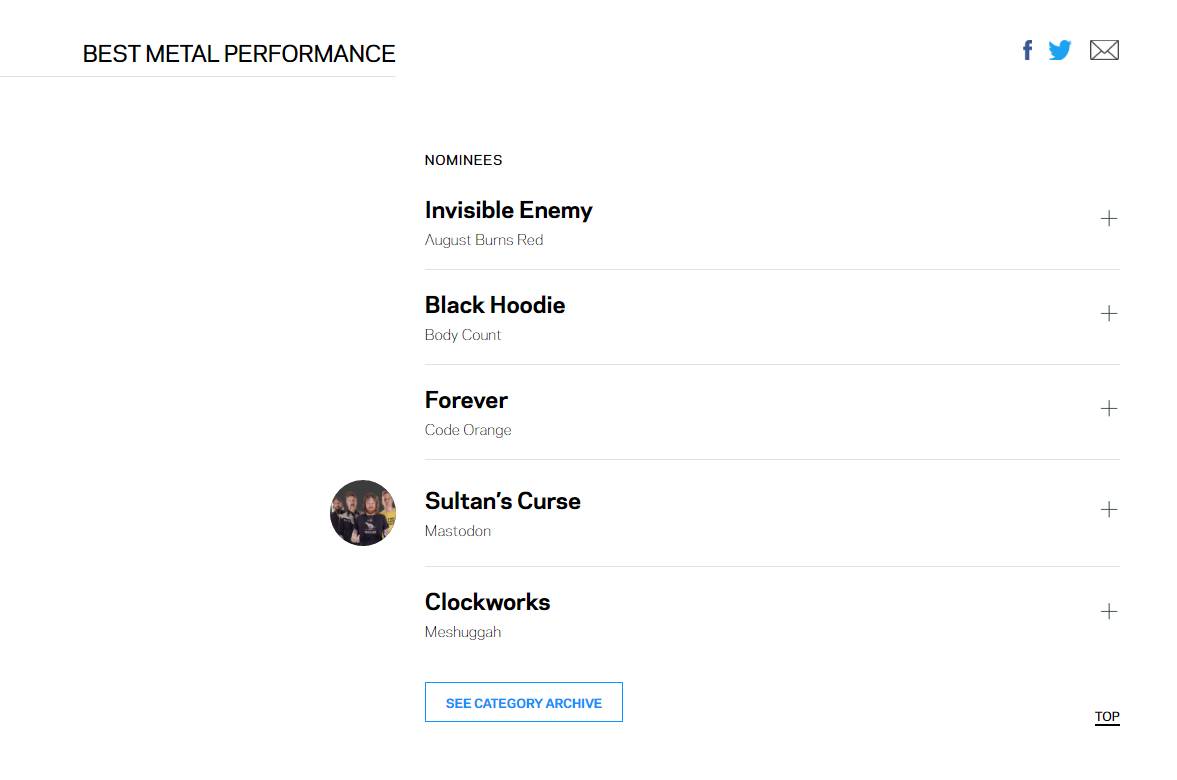Expand the Black Hoodie plus icon
The height and width of the screenshot is (780, 1177).
(x=1109, y=313)
